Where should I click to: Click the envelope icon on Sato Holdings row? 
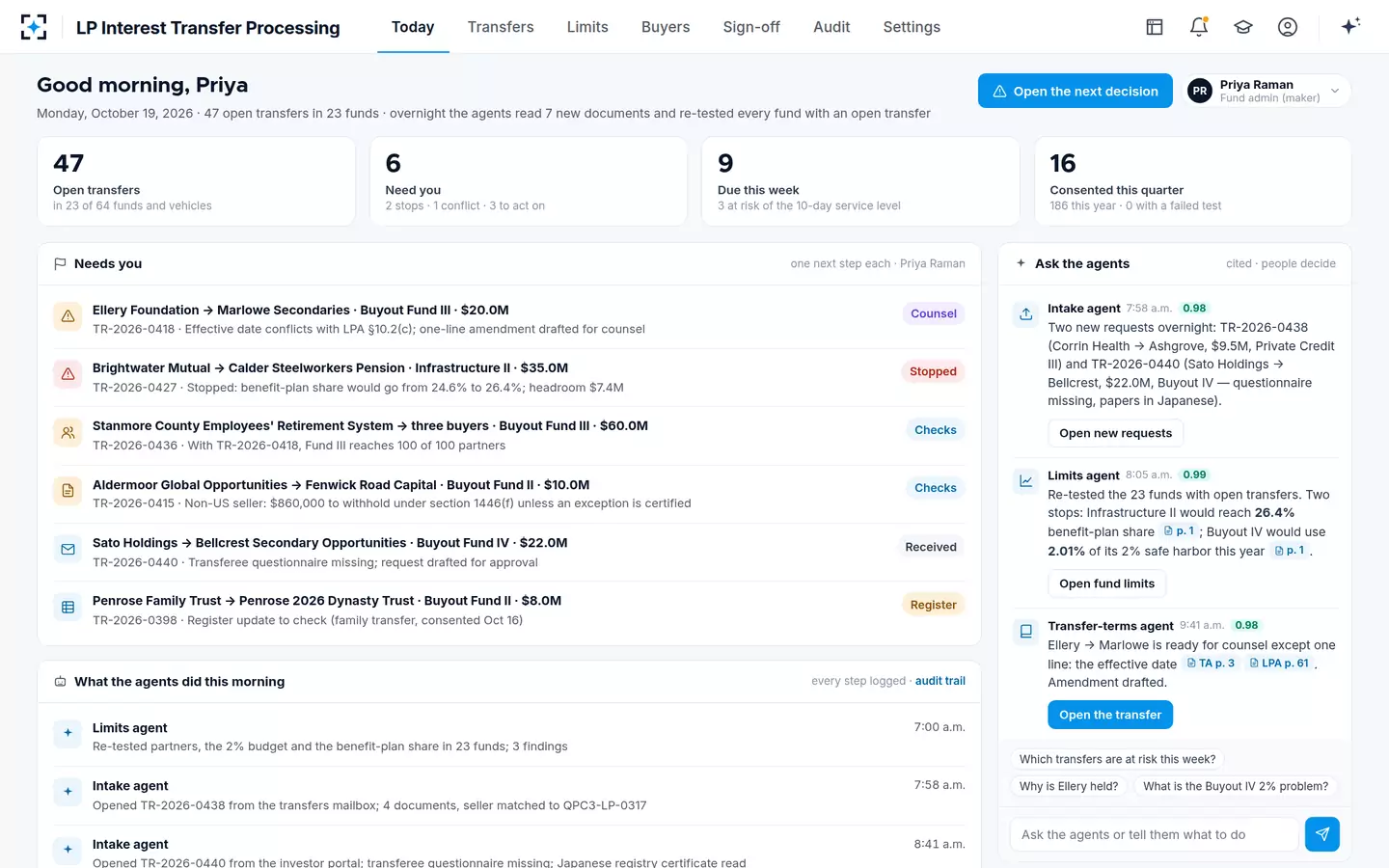coord(68,549)
